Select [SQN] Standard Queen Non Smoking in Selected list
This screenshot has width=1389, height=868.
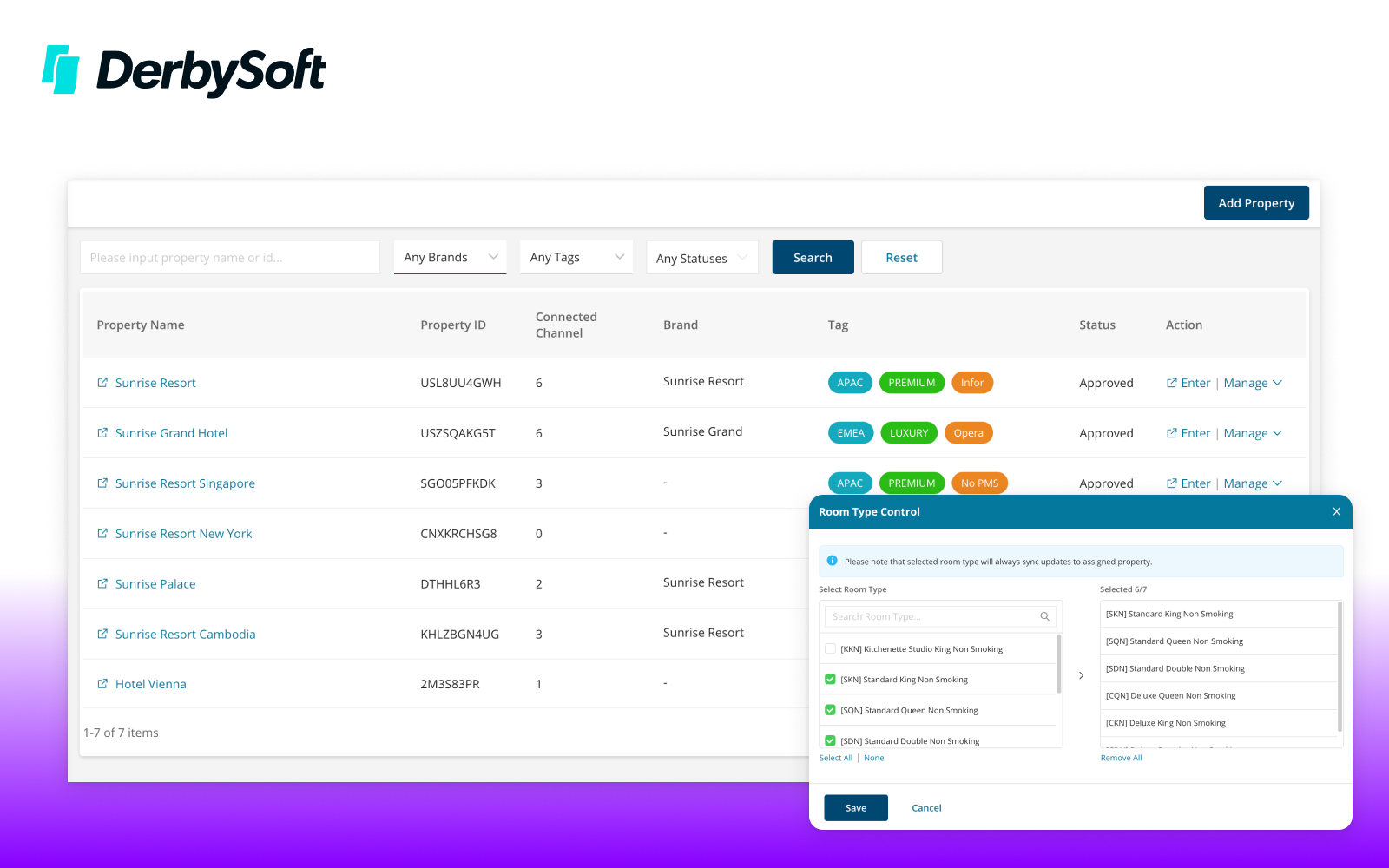(x=1219, y=641)
